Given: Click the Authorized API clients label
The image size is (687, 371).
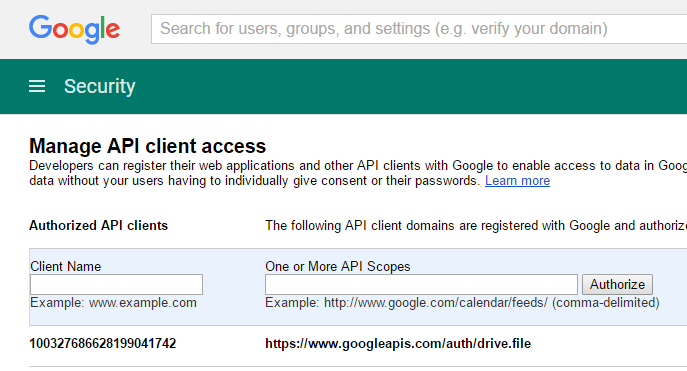Looking at the screenshot, I should 99,226.
